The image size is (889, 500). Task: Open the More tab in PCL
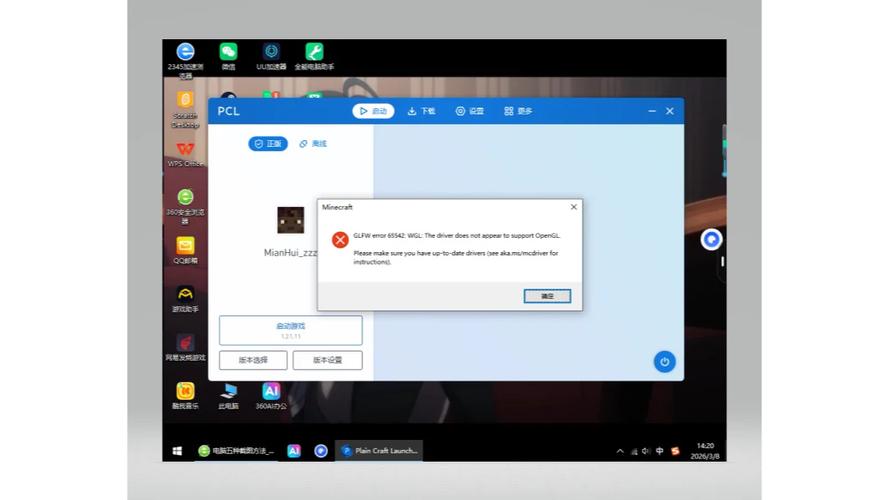coord(518,111)
